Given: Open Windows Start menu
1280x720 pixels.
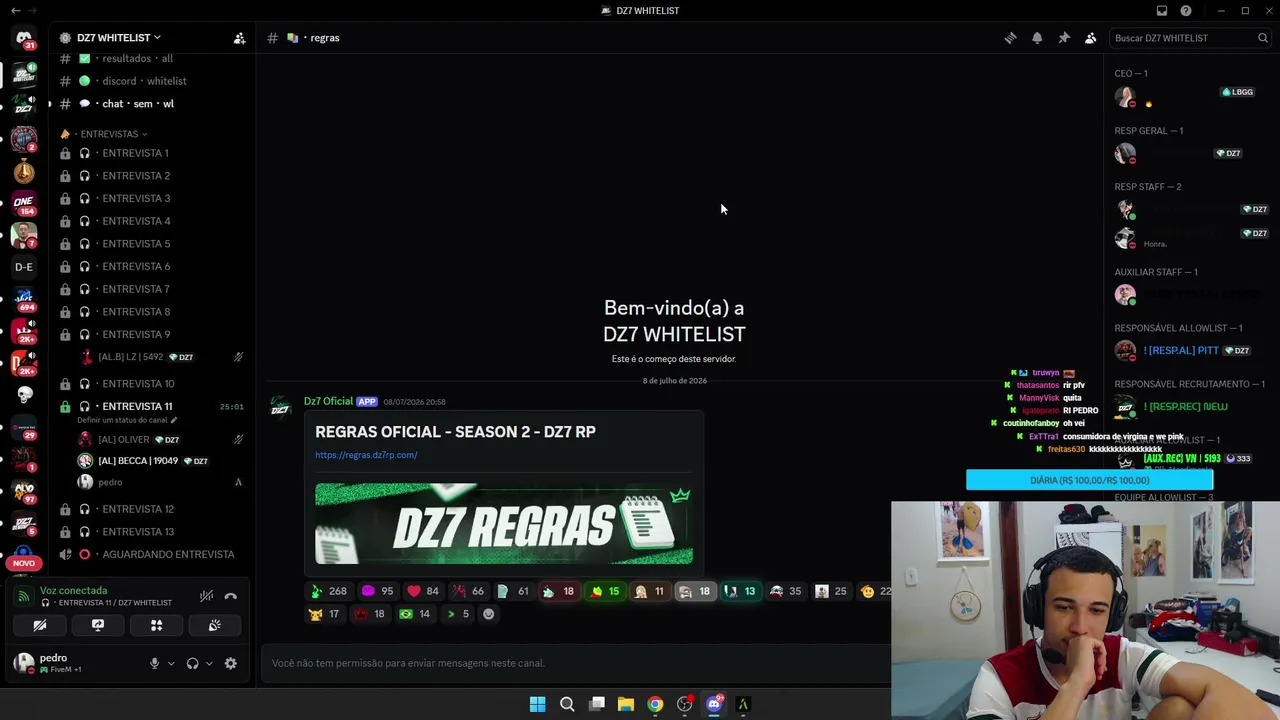Looking at the screenshot, I should 537,704.
